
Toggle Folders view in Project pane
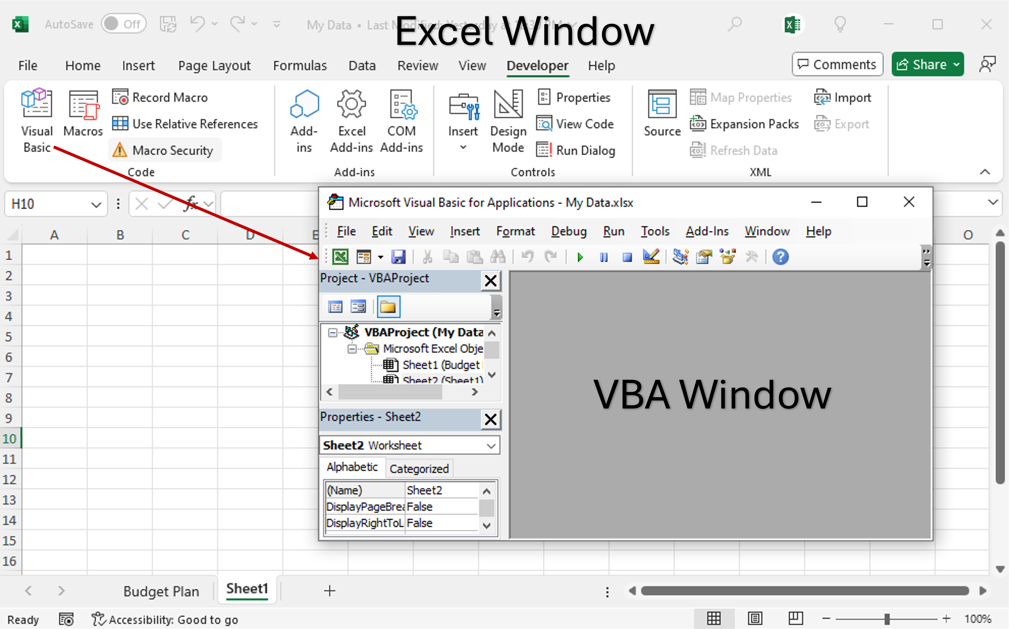[388, 306]
